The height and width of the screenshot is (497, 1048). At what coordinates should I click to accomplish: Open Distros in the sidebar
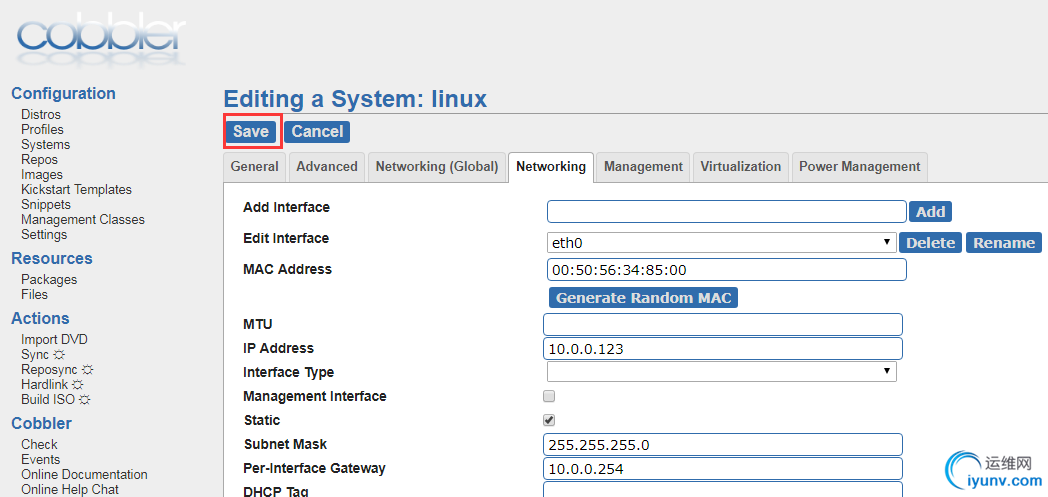click(41, 115)
